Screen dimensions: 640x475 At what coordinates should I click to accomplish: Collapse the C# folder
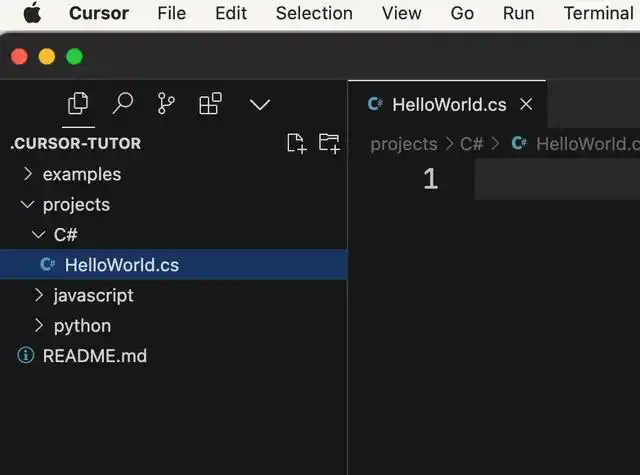[65, 235]
